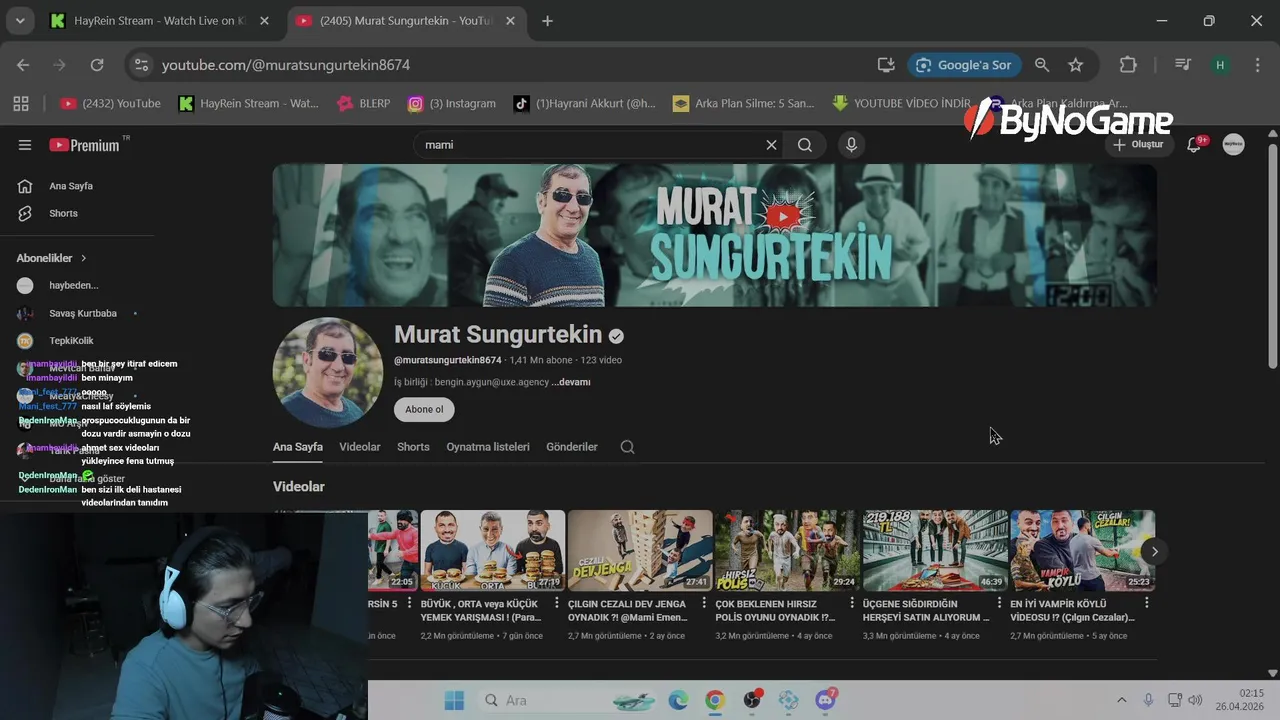Click the Oluştur create button
Viewport: 1280px width, 720px height.
pyautogui.click(x=1138, y=145)
